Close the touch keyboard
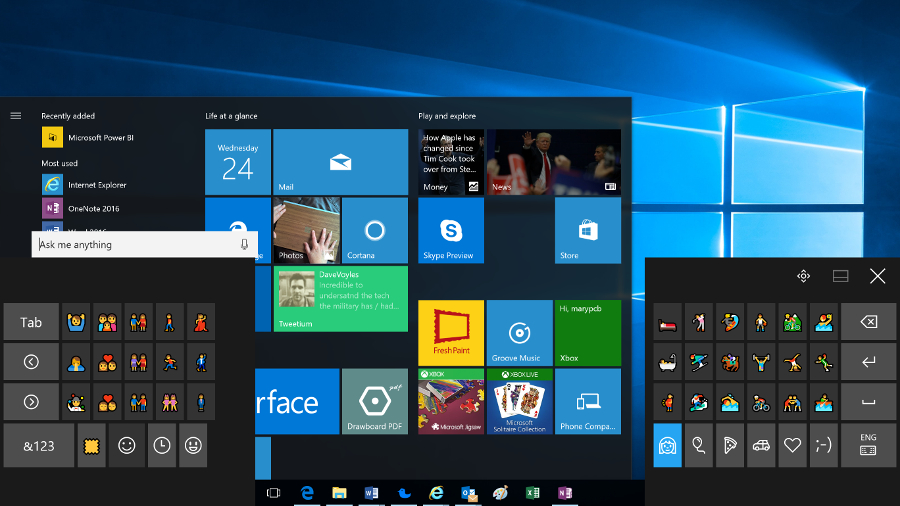Image resolution: width=900 pixels, height=506 pixels. pyautogui.click(x=877, y=276)
